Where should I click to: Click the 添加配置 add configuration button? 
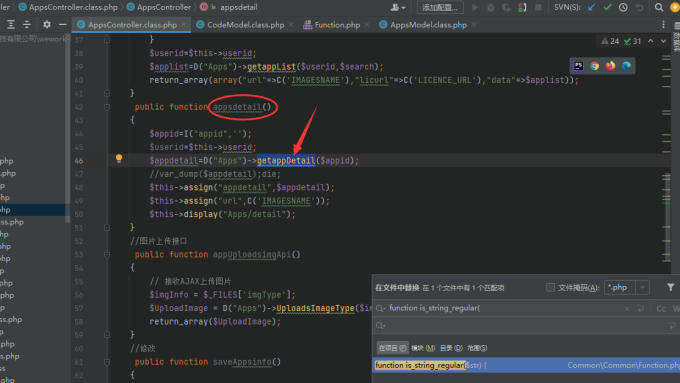440,7
